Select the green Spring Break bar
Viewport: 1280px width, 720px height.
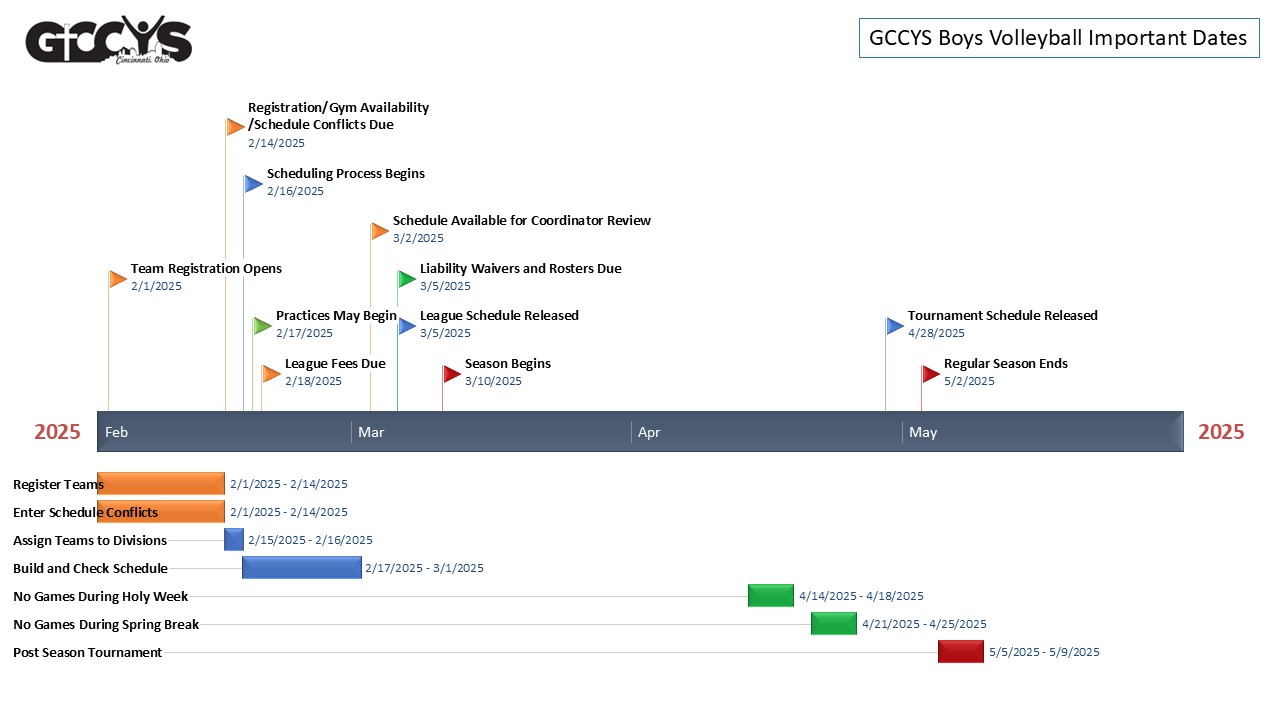(x=834, y=623)
